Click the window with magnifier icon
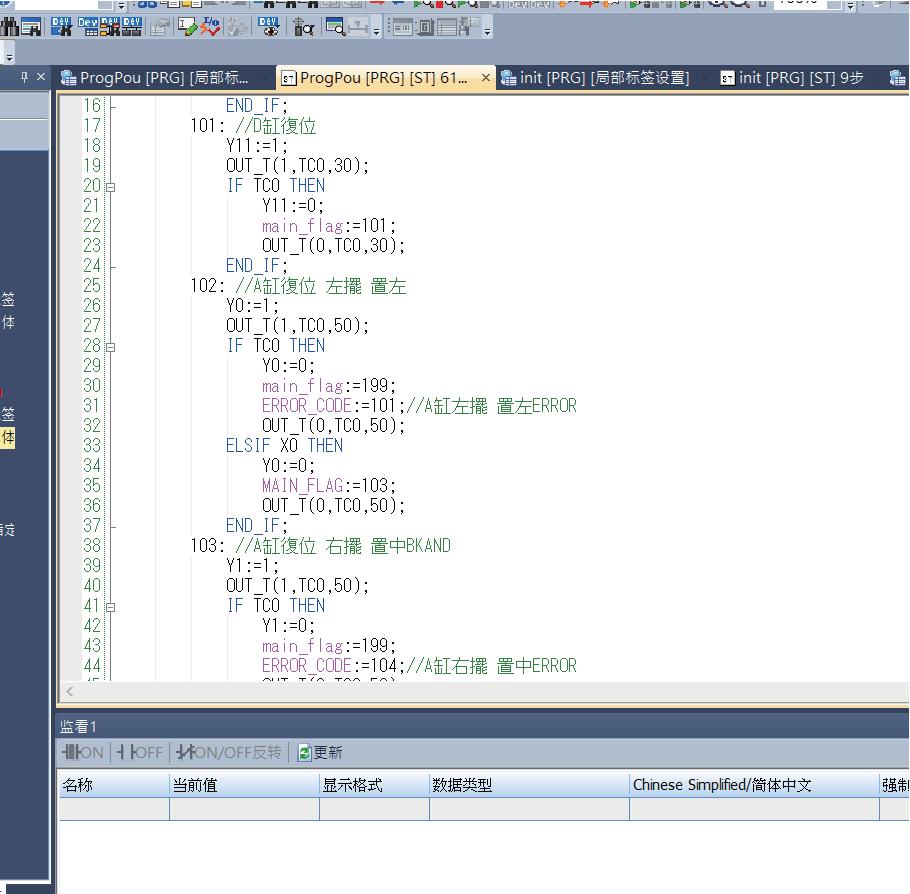The width and height of the screenshot is (910, 894). click(x=336, y=27)
